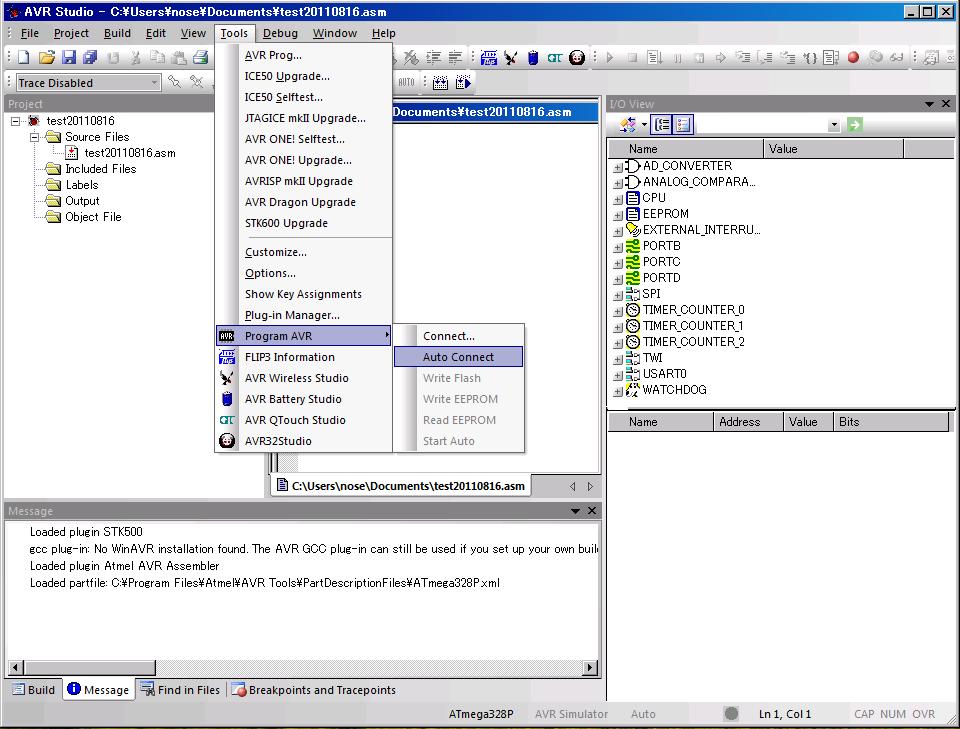Select test20110816.asm in the Source Files tree
Viewport: 960px width, 729px height.
(130, 153)
